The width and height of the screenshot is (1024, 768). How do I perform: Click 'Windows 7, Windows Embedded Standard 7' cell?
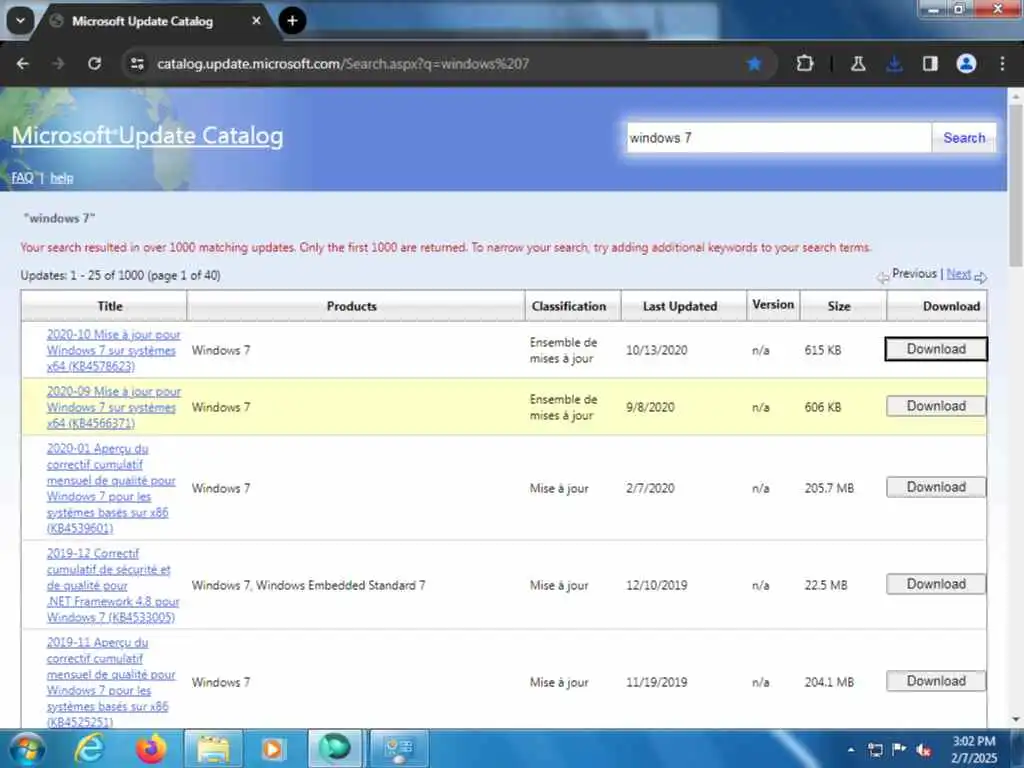(x=308, y=585)
